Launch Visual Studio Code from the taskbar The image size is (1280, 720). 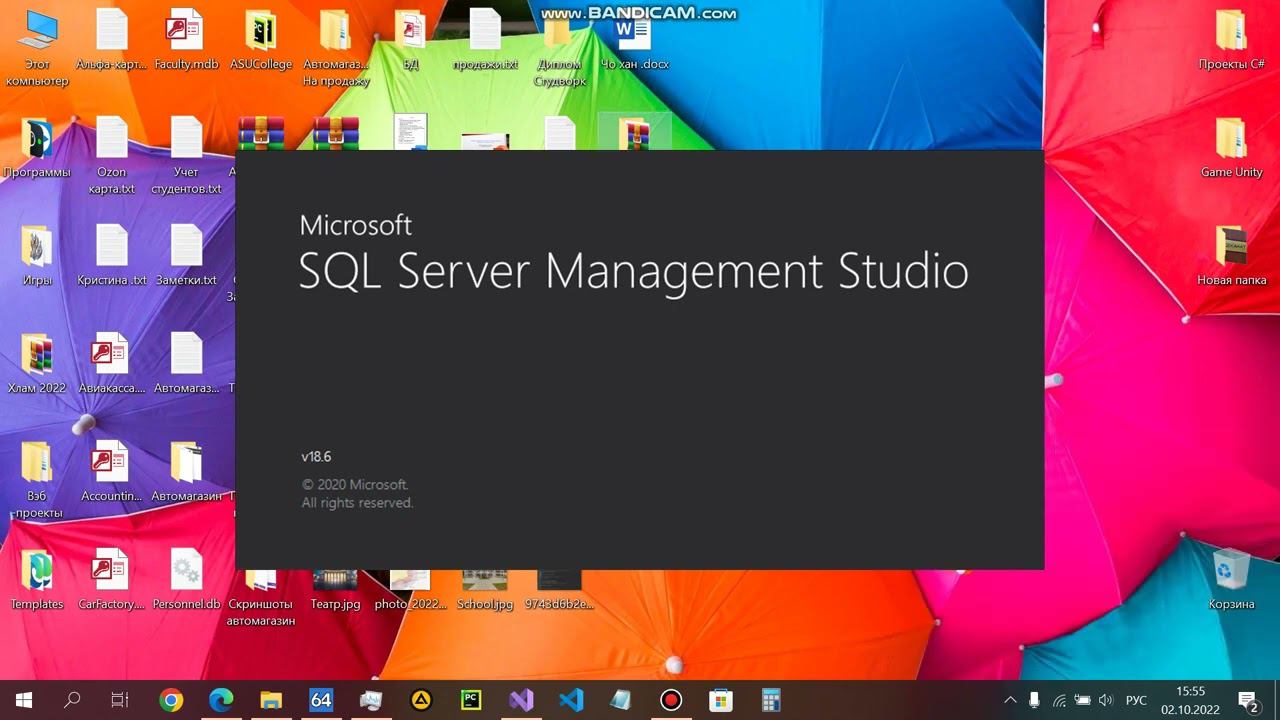tap(571, 700)
